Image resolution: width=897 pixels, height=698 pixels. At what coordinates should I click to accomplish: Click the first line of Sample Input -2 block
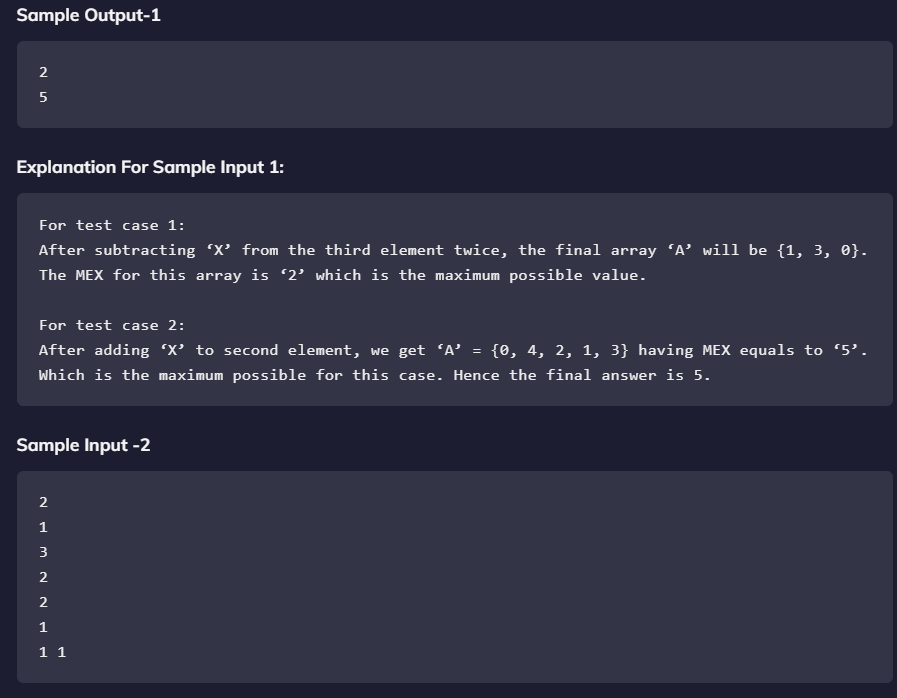point(43,502)
